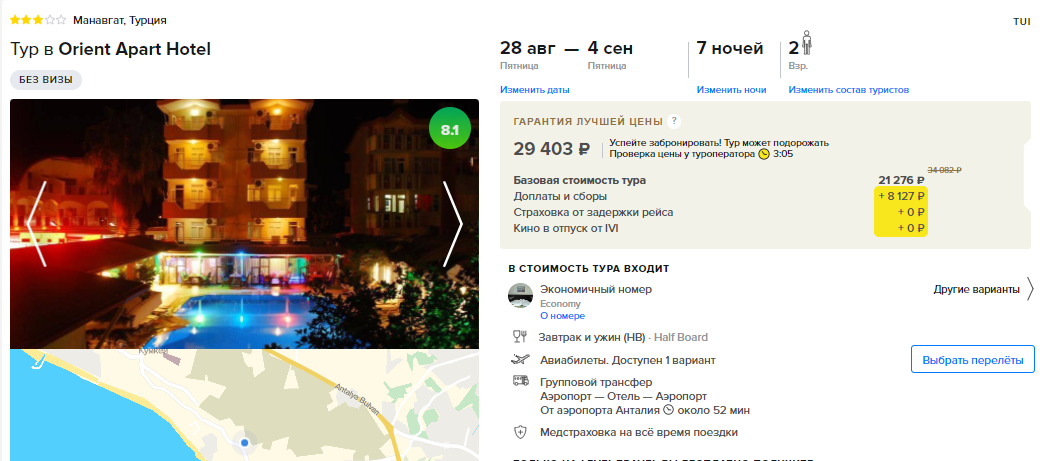Click the airplane icon next to Авиабилеты
This screenshot has width=1048, height=461.
pyautogui.click(x=520, y=359)
